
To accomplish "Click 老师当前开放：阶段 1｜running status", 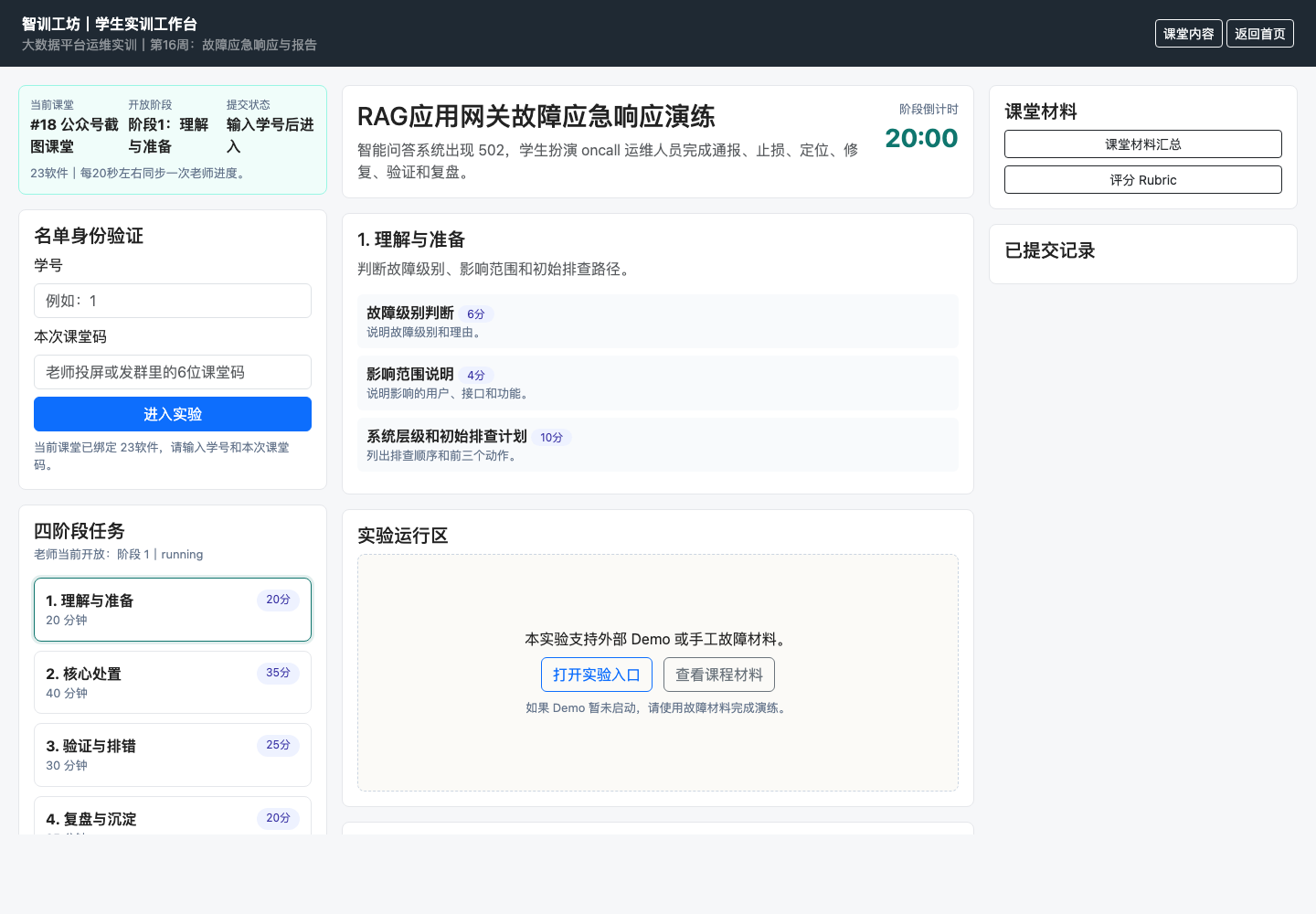I will click(x=119, y=554).
